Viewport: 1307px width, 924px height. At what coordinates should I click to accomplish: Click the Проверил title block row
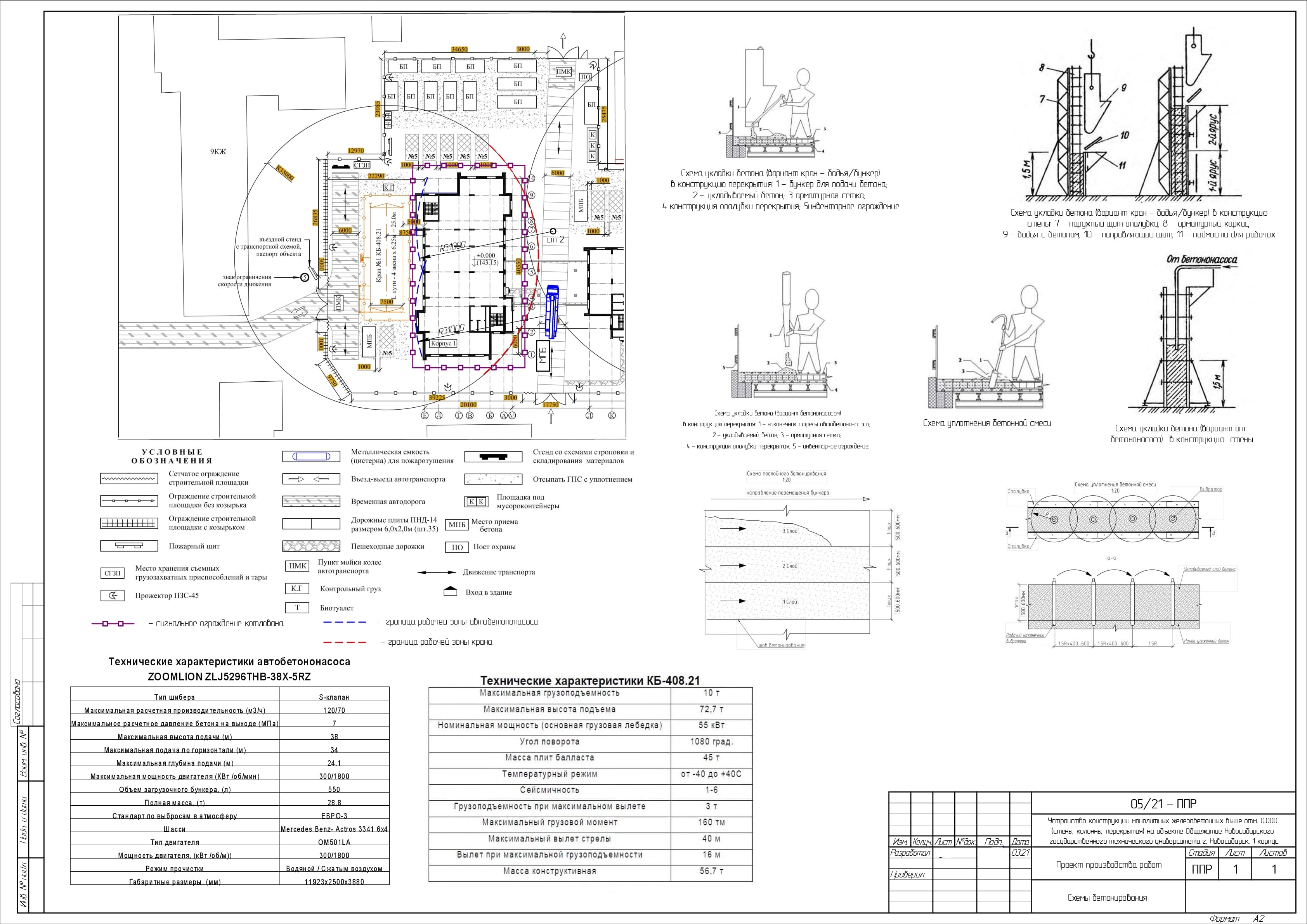[907, 875]
